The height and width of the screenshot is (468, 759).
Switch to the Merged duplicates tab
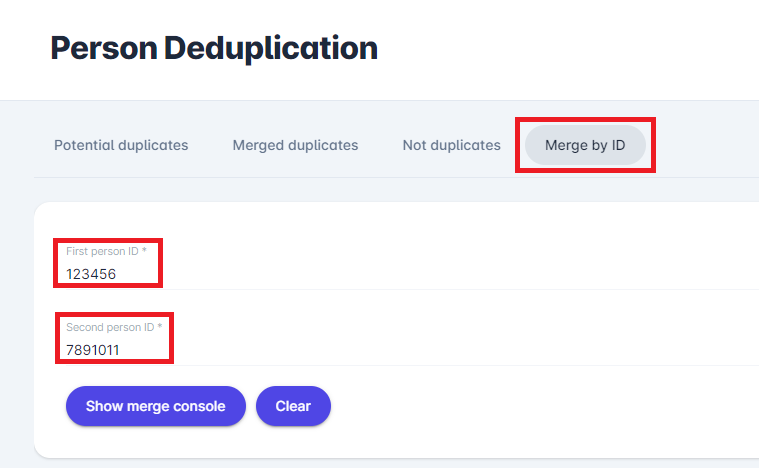(295, 145)
